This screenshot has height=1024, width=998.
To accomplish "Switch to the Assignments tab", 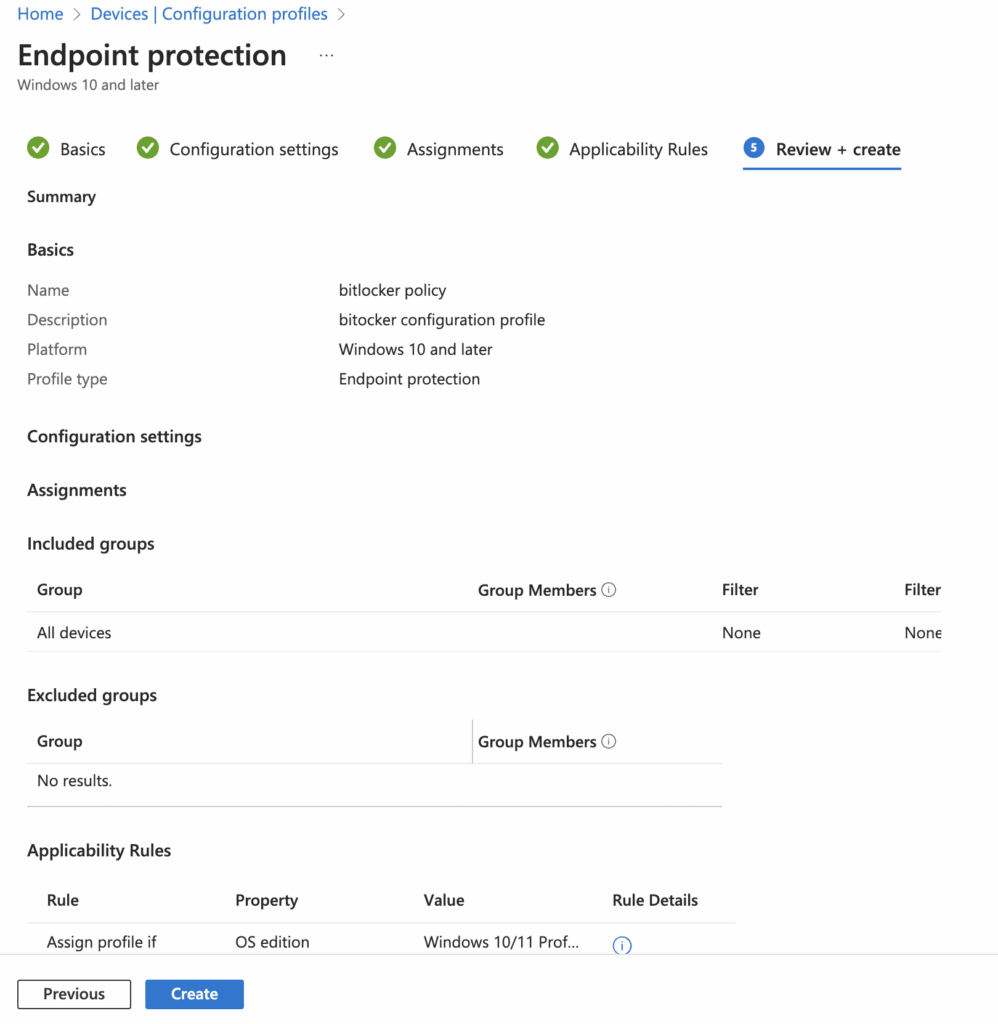I will pos(455,148).
